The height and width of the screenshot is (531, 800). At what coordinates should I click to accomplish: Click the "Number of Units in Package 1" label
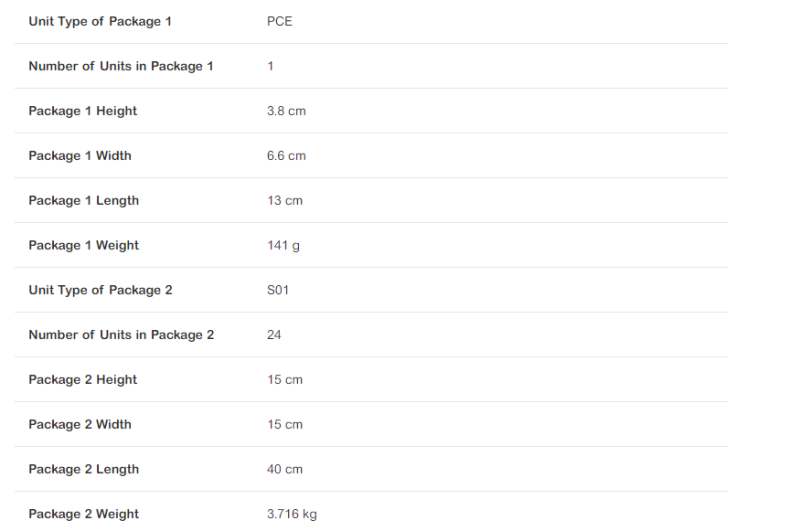tap(121, 66)
